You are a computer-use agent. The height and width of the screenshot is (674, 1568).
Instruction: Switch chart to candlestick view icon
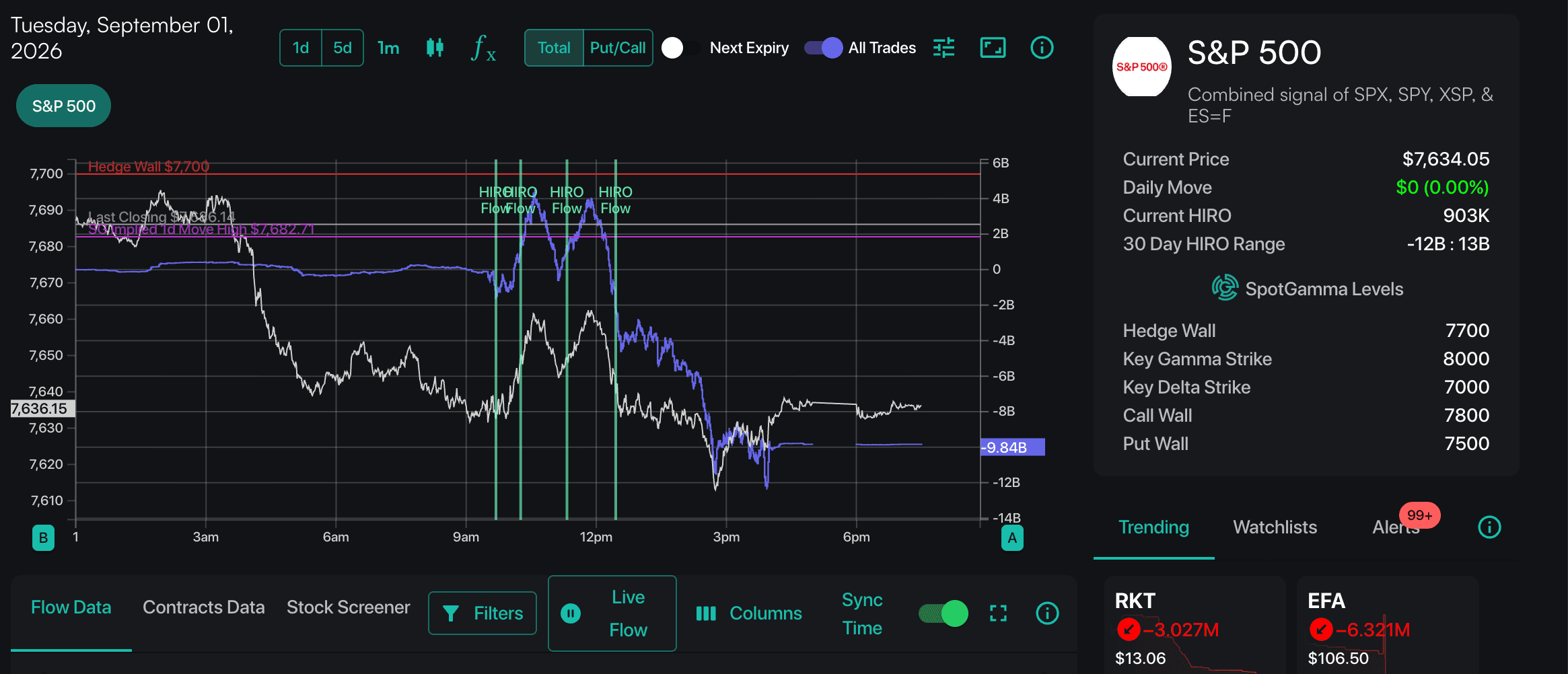pyautogui.click(x=435, y=48)
